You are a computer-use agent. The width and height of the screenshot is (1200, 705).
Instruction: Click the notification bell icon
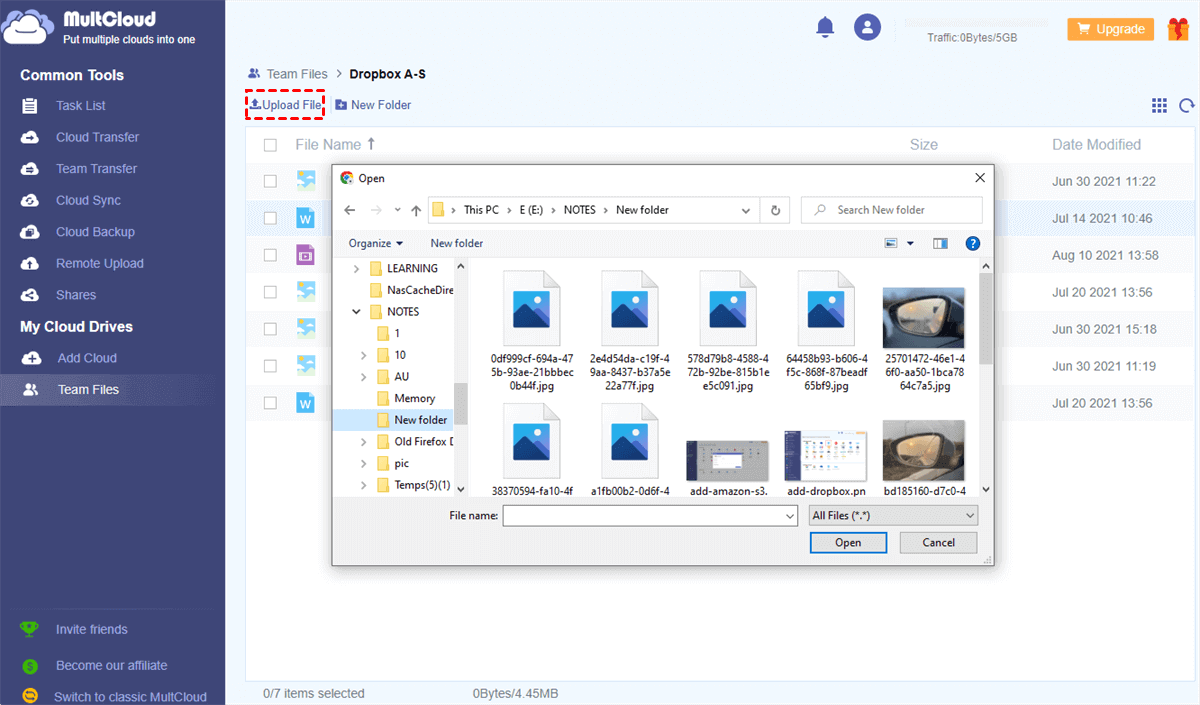[825, 28]
